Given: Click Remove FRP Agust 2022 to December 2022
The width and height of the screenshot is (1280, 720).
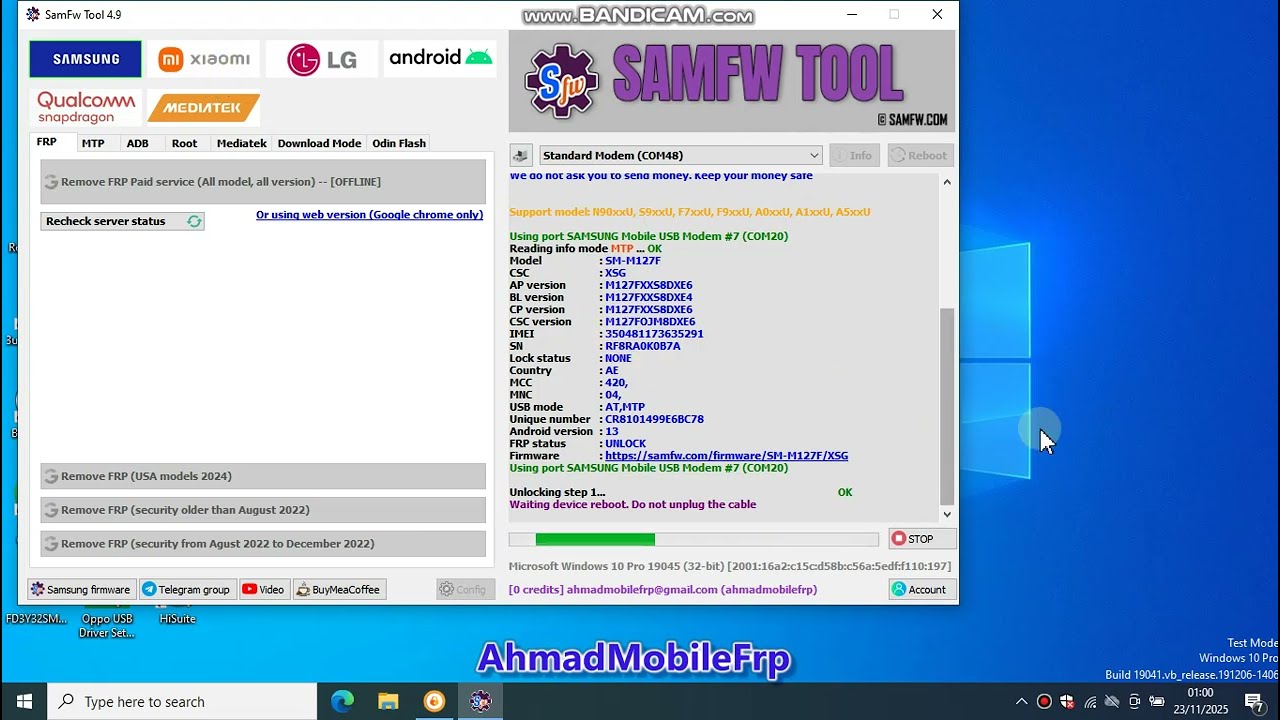Looking at the screenshot, I should (263, 544).
